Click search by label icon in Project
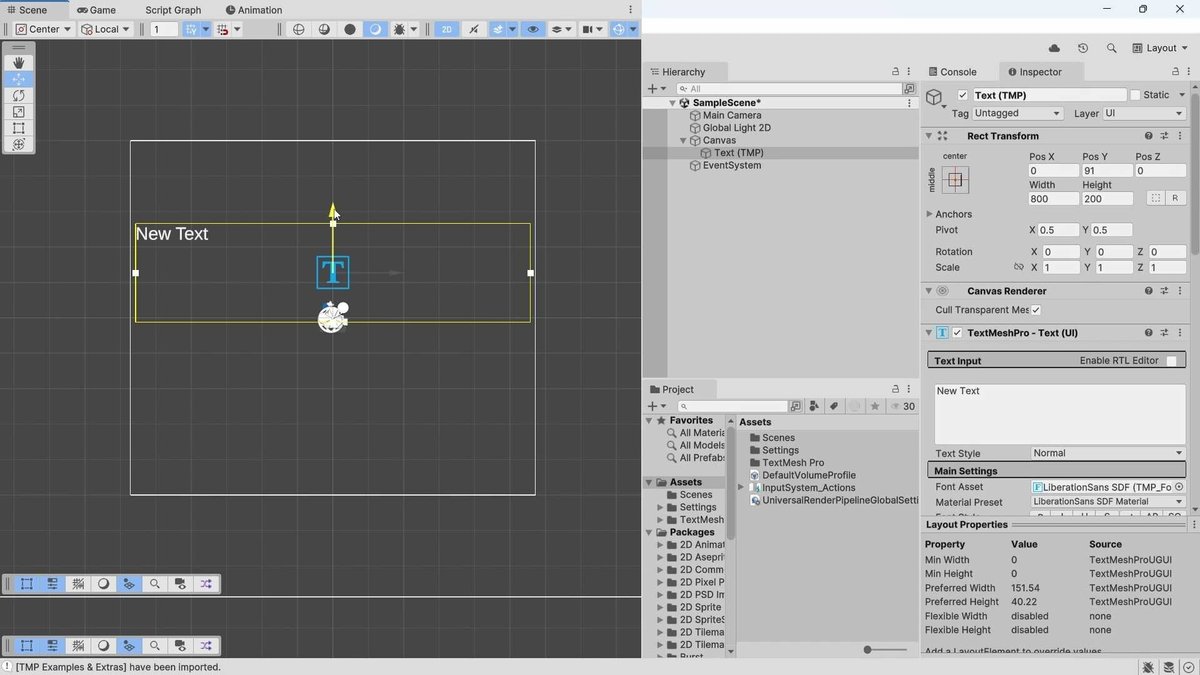Viewport: 1200px width, 675px height. [833, 406]
